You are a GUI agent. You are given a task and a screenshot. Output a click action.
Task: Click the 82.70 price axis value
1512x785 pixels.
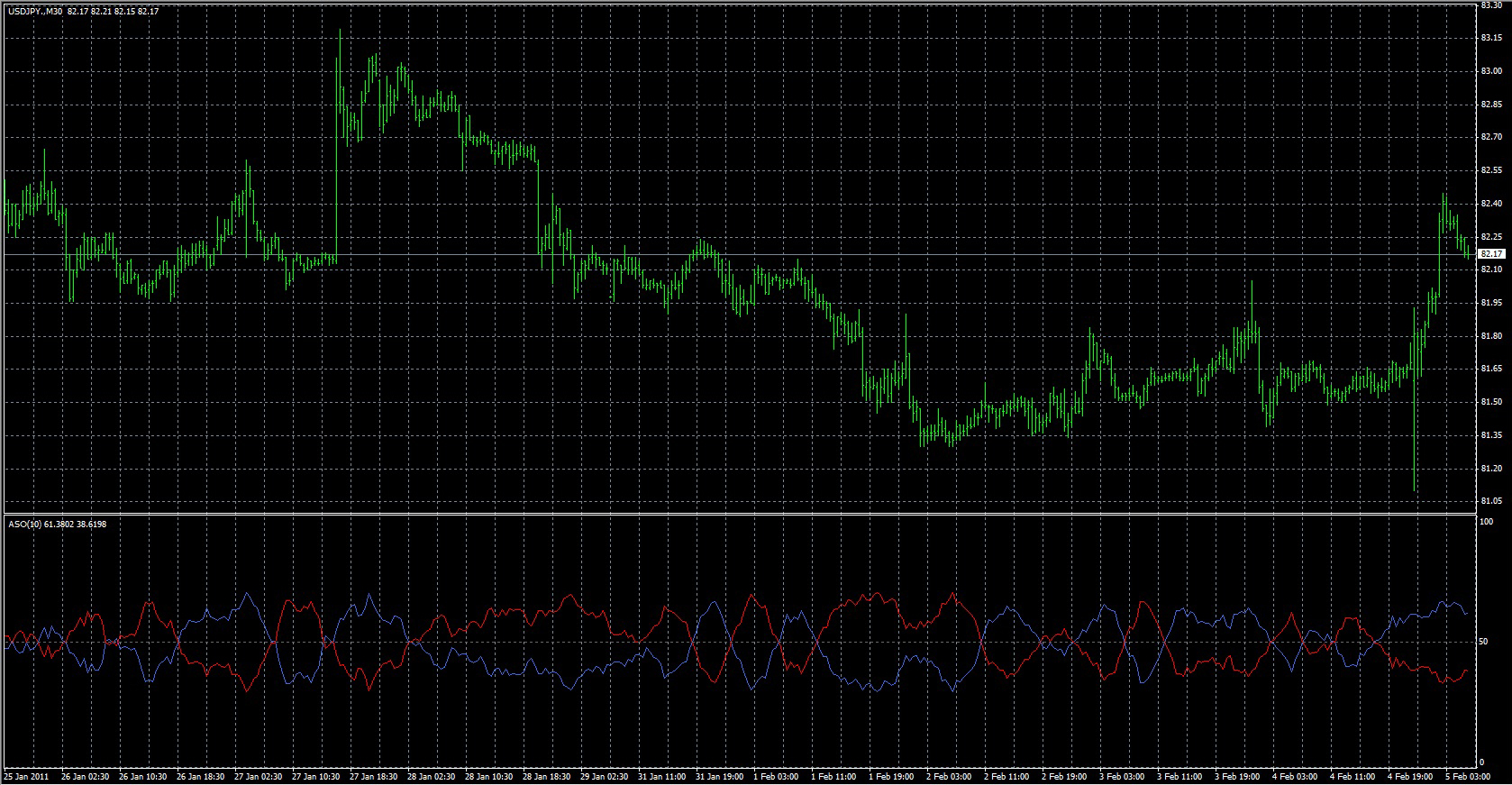tap(1490, 137)
